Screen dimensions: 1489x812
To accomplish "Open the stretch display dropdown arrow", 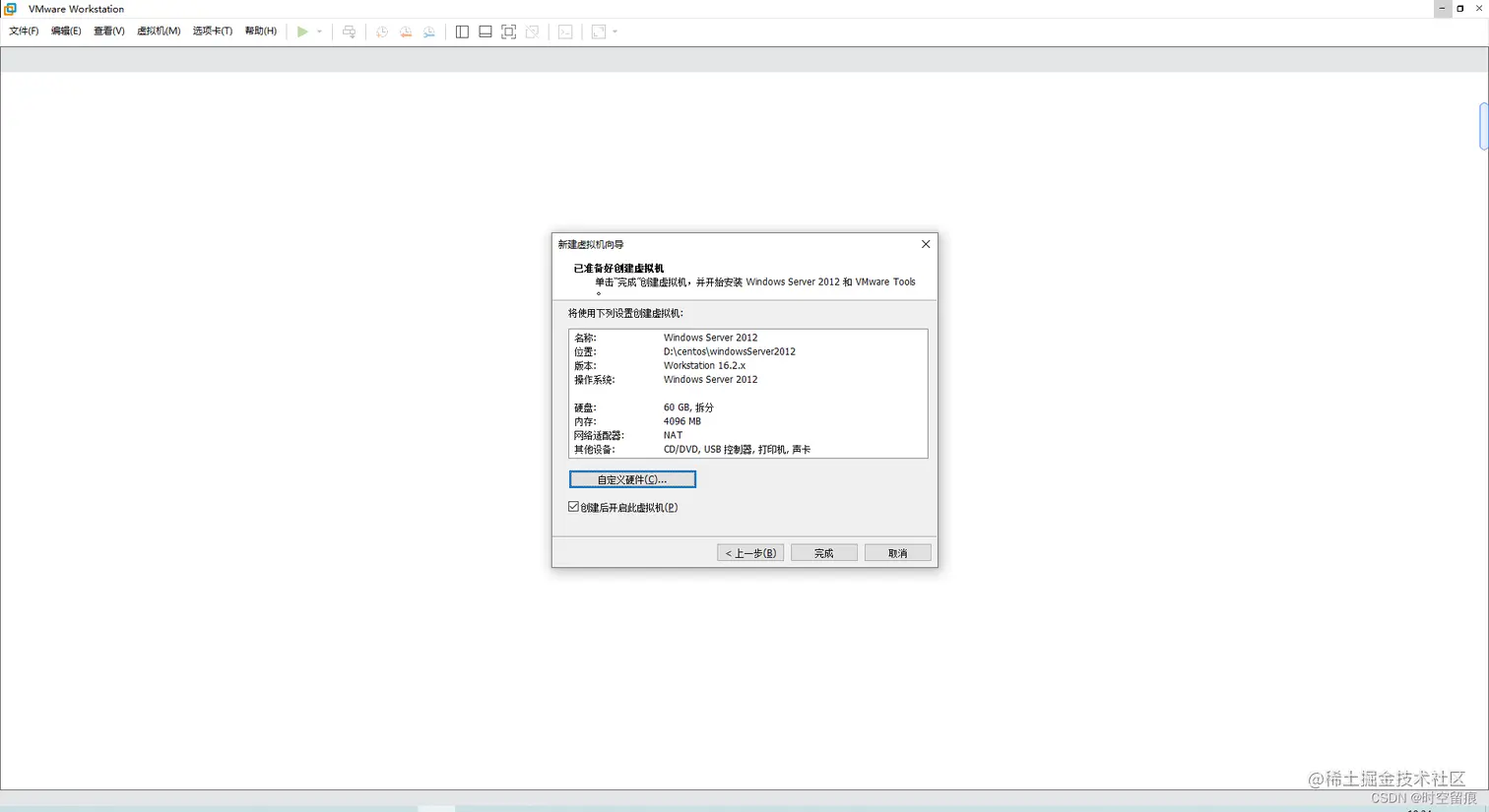I will click(615, 31).
